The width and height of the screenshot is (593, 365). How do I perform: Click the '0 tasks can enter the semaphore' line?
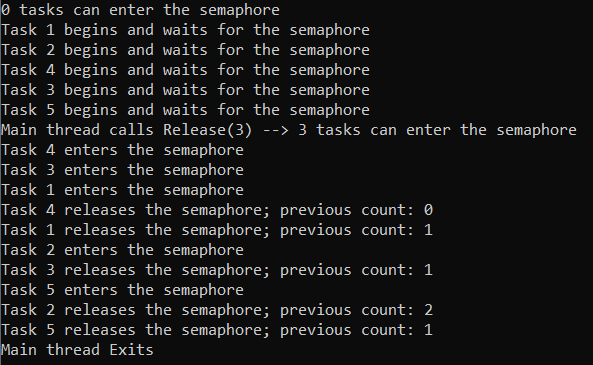(x=140, y=10)
